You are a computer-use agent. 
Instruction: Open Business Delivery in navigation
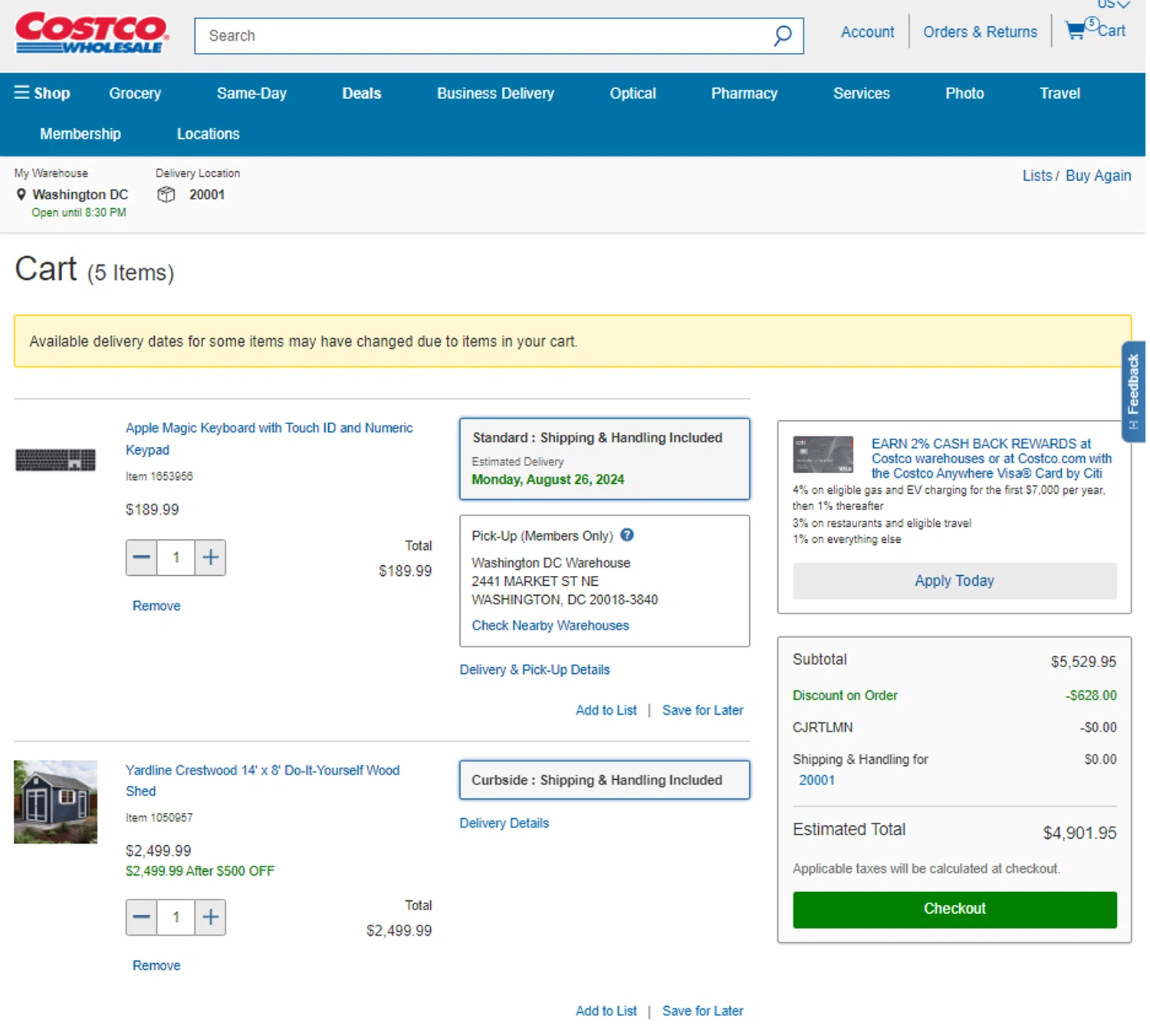pyautogui.click(x=495, y=94)
